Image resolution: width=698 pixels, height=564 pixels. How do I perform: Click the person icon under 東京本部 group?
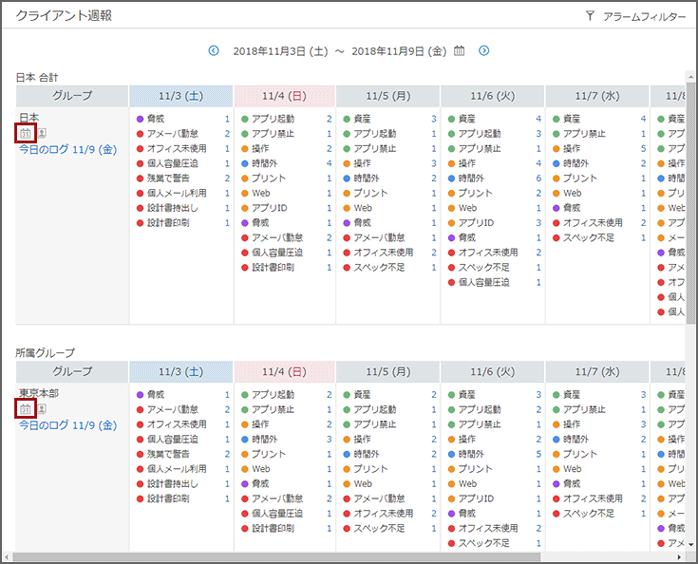41,408
